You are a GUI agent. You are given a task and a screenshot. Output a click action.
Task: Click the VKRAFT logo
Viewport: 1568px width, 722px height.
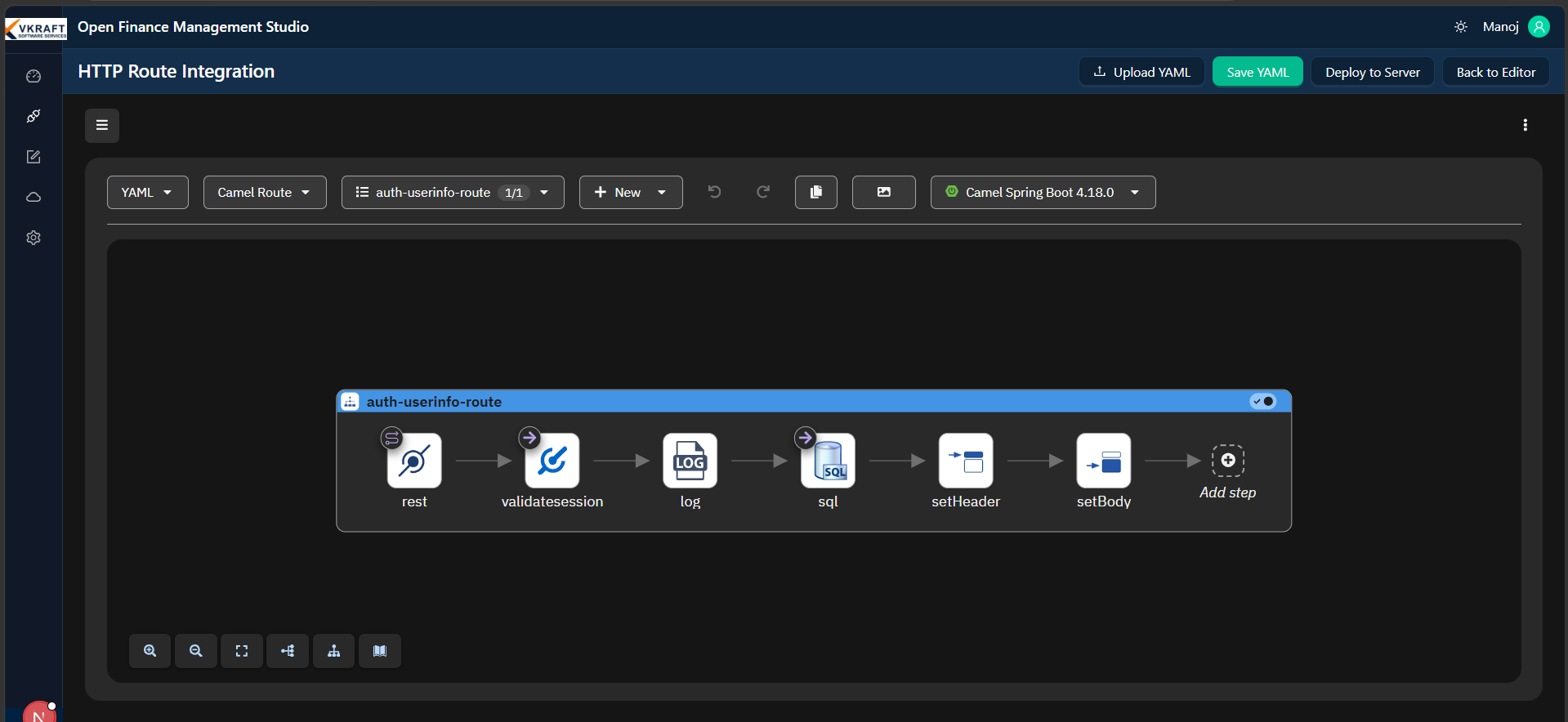pos(36,29)
